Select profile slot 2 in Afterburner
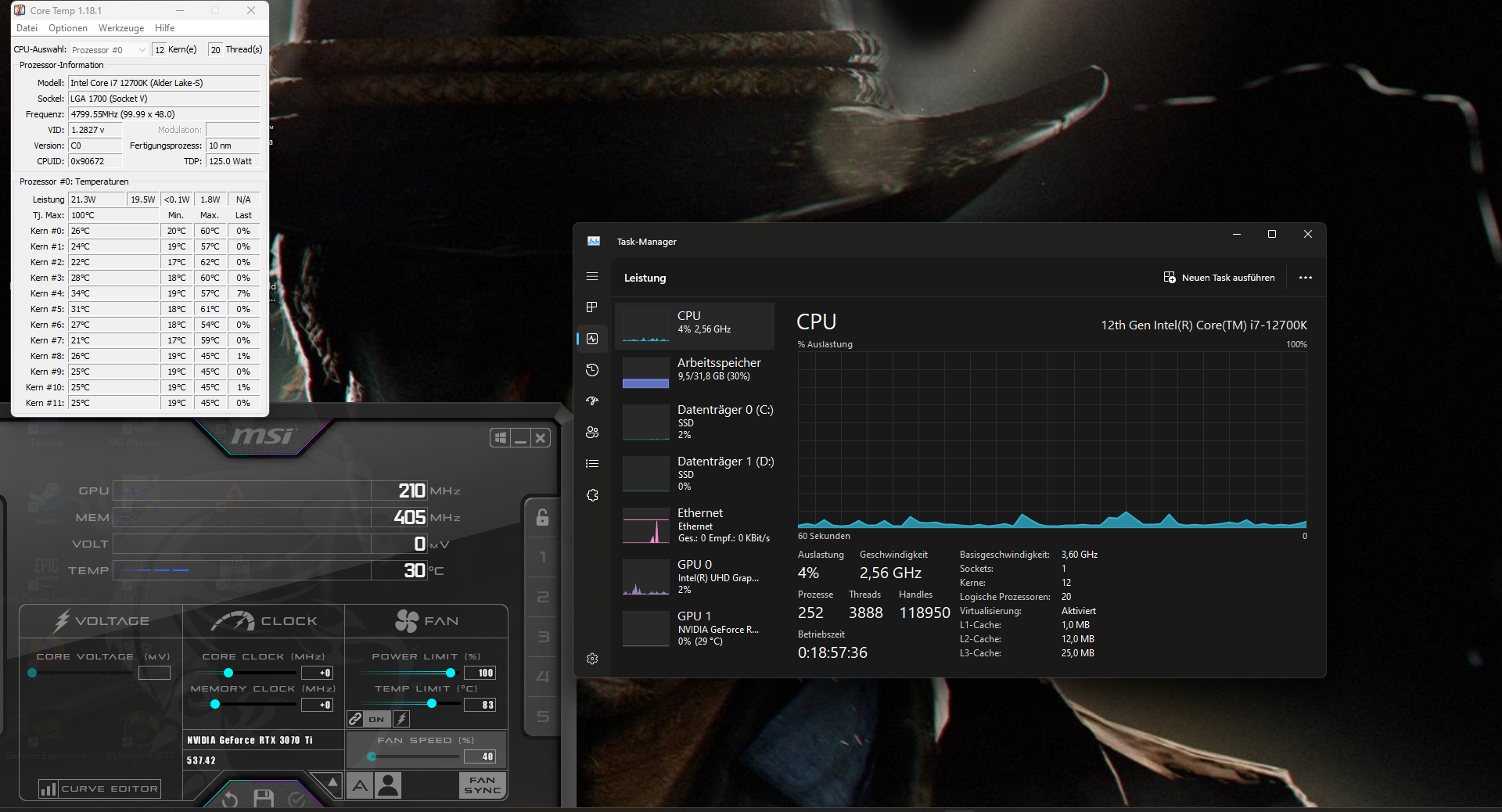The height and width of the screenshot is (812, 1502). 542,597
